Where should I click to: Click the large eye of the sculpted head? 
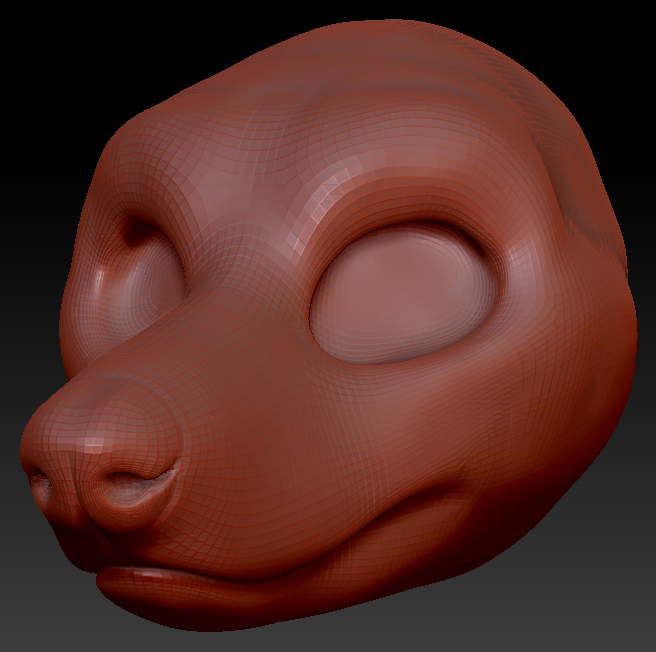tap(404, 293)
